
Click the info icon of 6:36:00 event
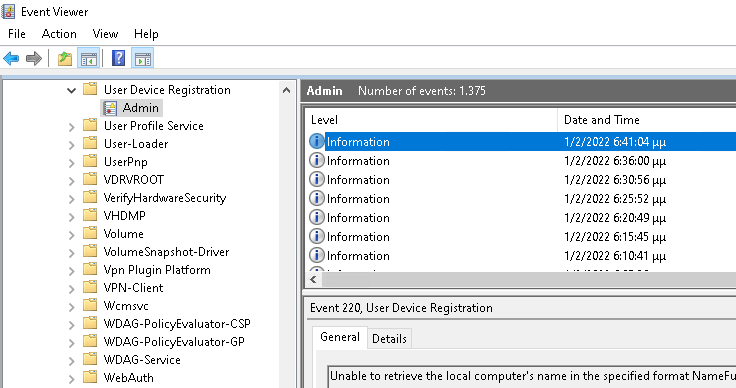pos(317,160)
